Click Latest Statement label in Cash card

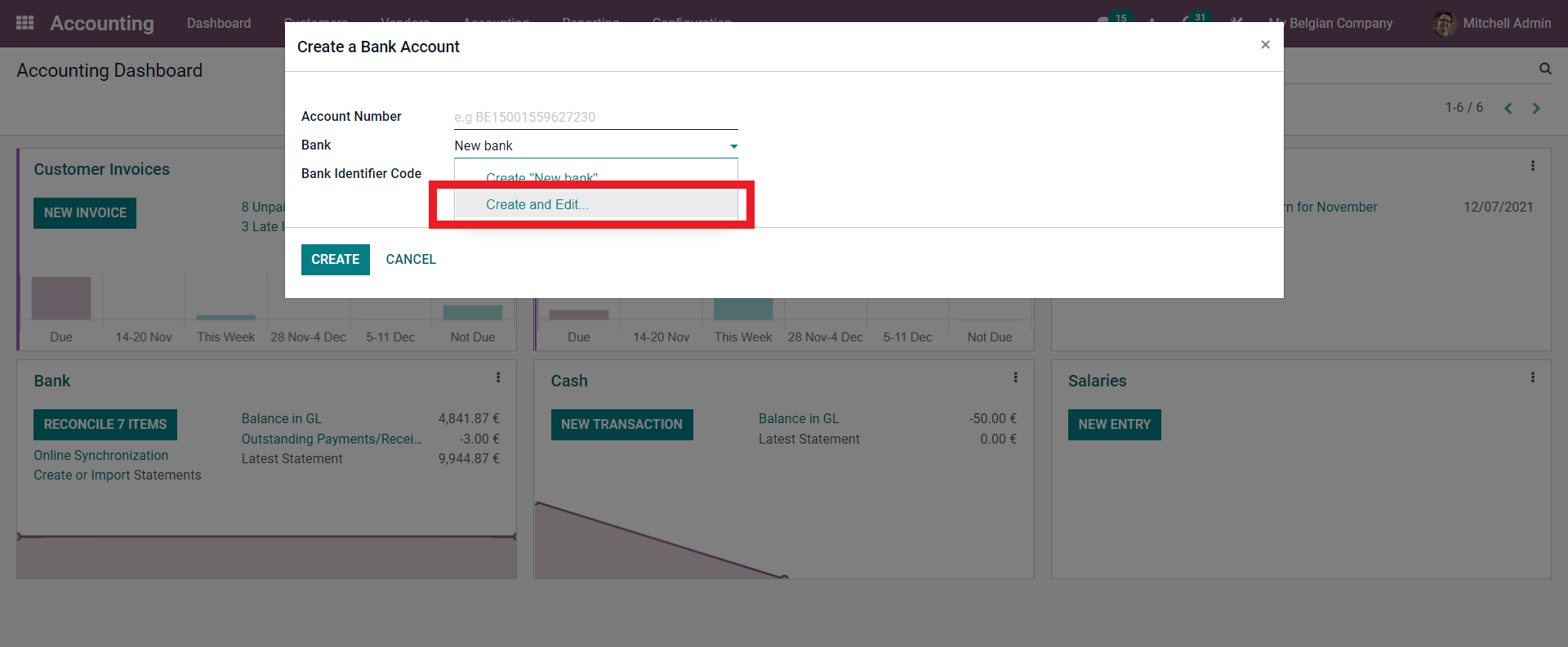(x=809, y=439)
